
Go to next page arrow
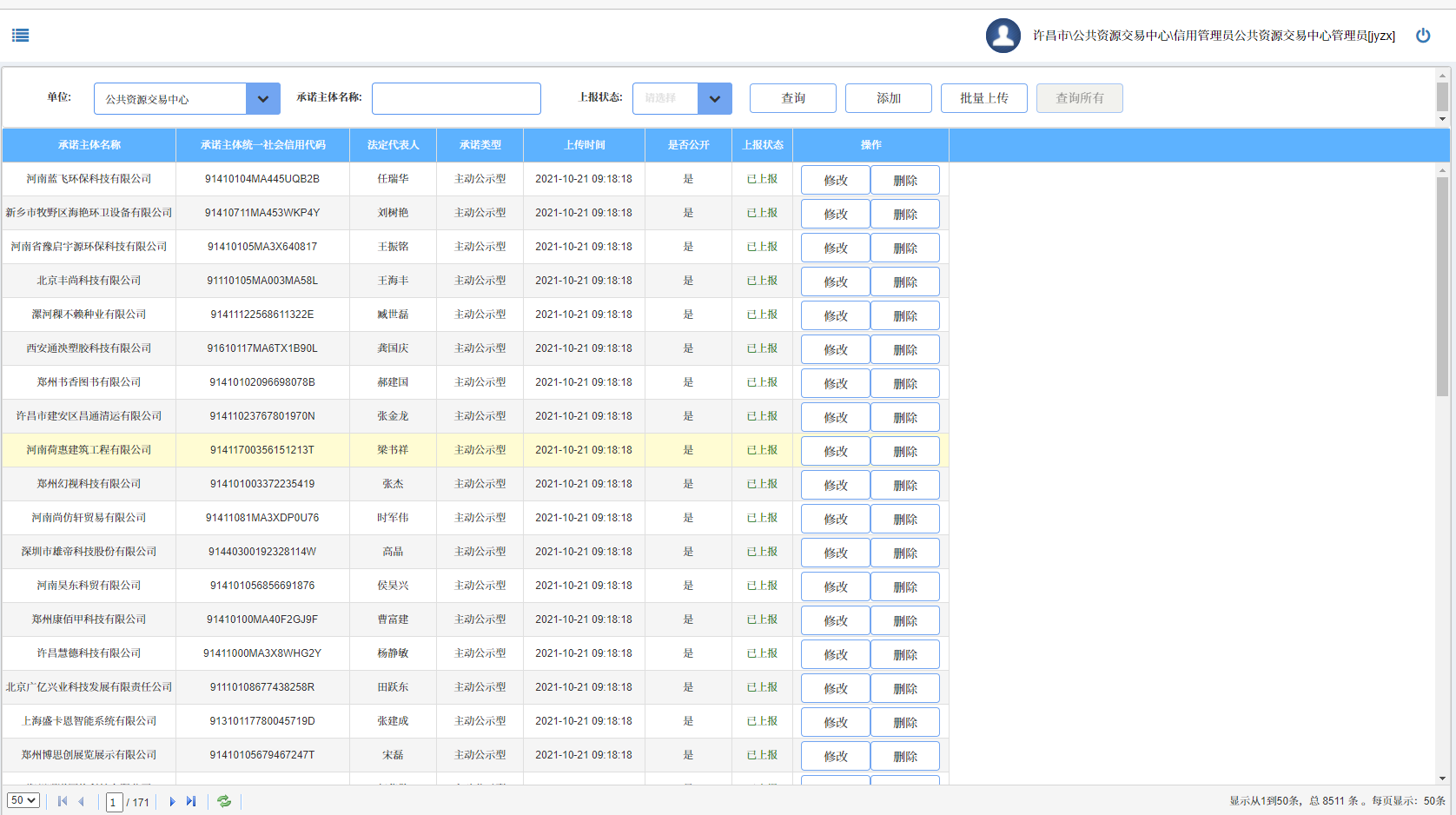click(172, 801)
